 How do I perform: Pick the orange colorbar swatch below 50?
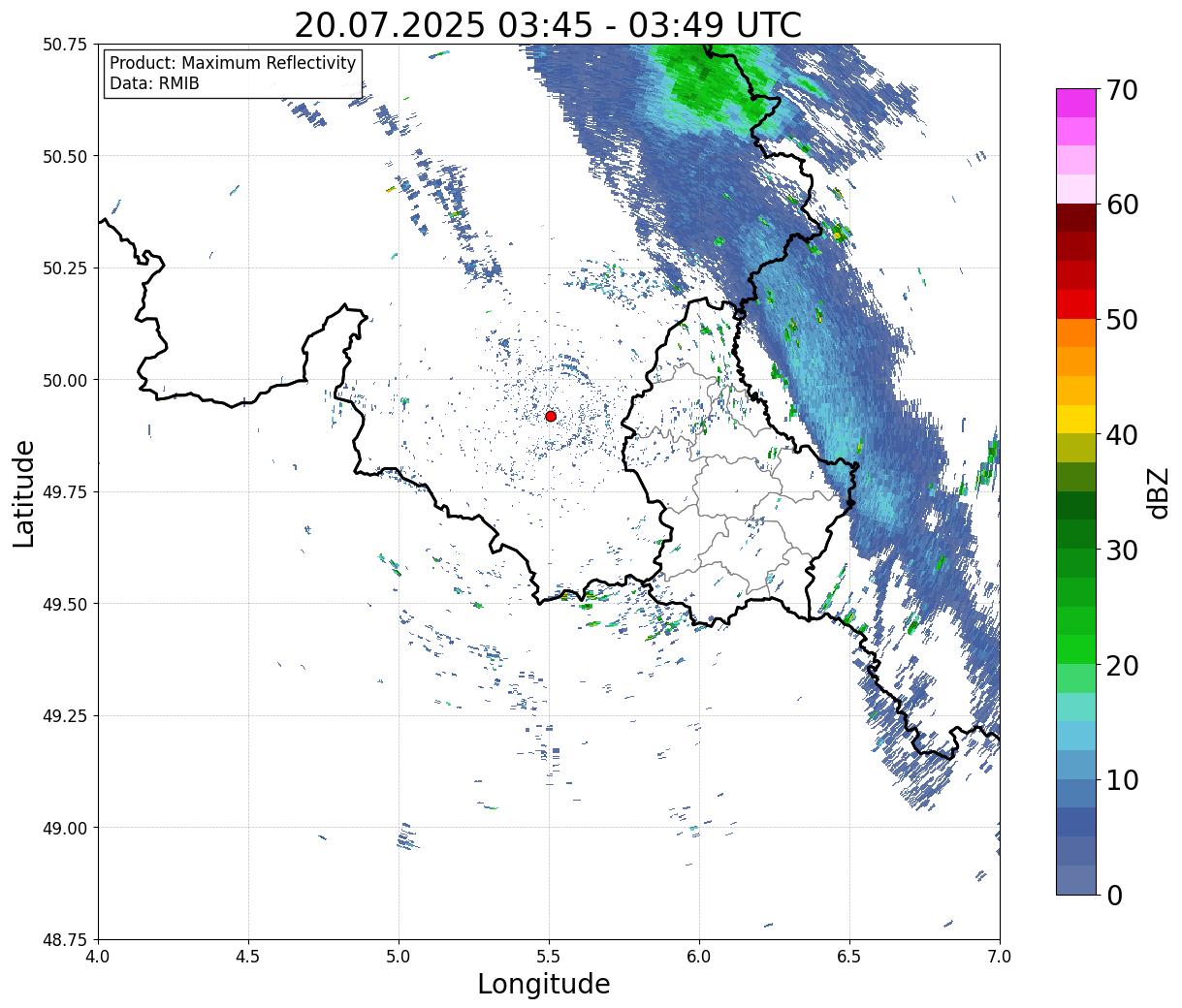click(x=1076, y=333)
